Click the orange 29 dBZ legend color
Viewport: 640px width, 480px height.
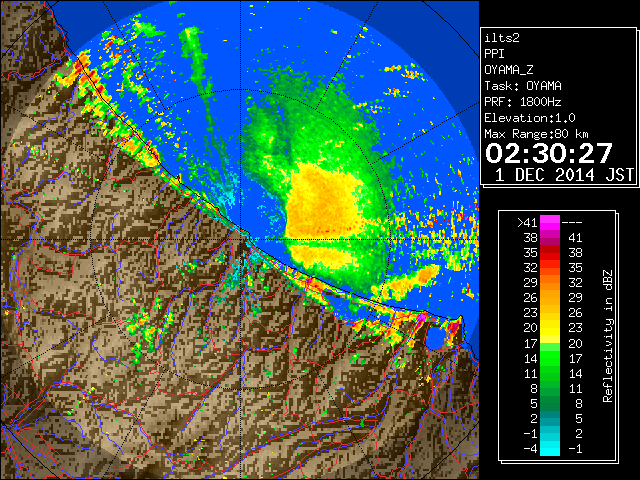550,282
